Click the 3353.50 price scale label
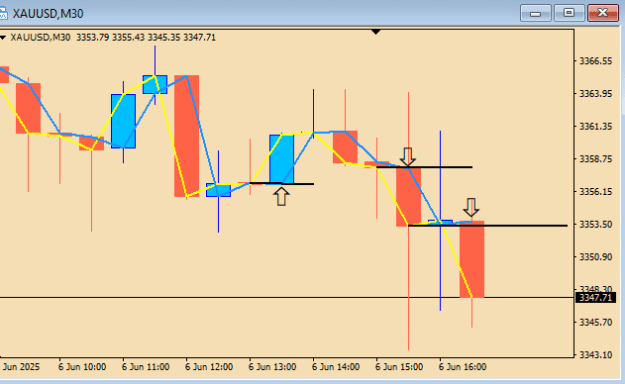 595,224
